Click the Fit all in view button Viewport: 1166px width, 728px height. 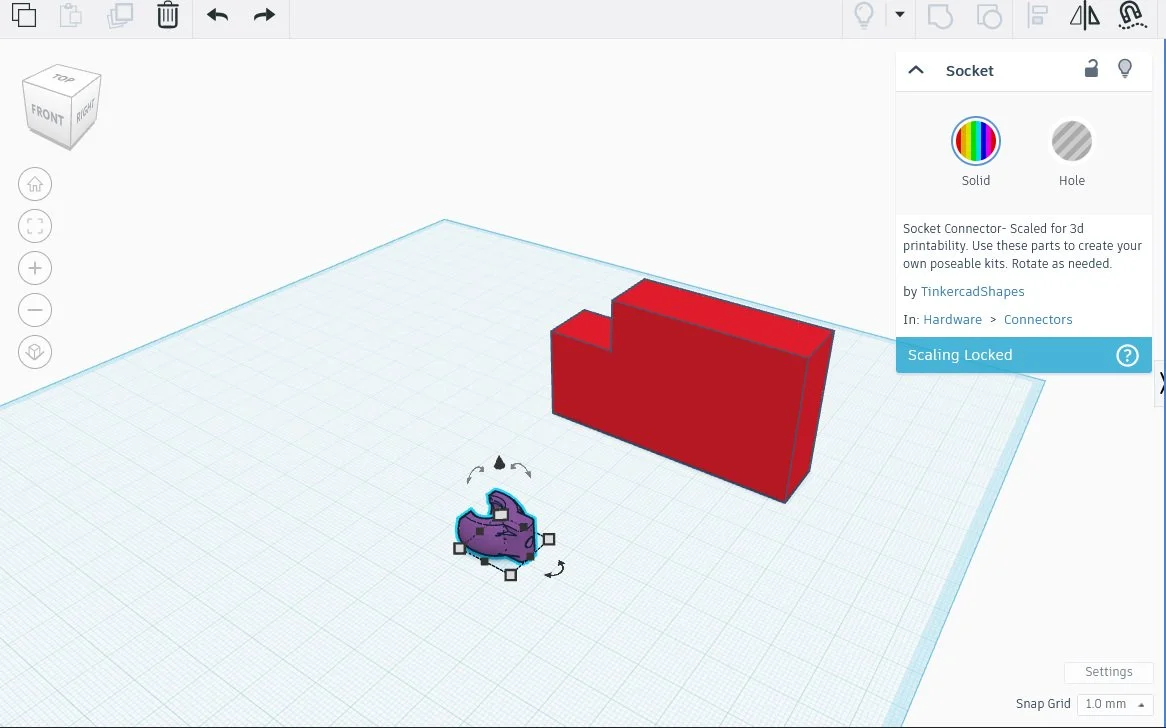(x=35, y=226)
